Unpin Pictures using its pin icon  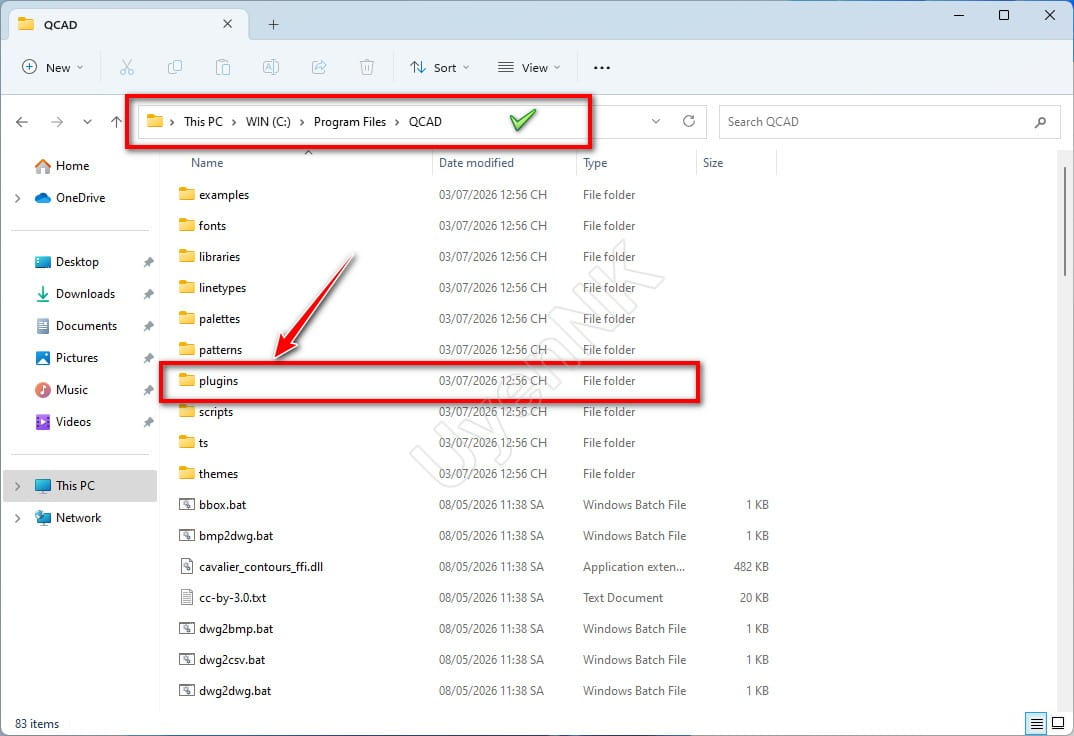(x=148, y=358)
